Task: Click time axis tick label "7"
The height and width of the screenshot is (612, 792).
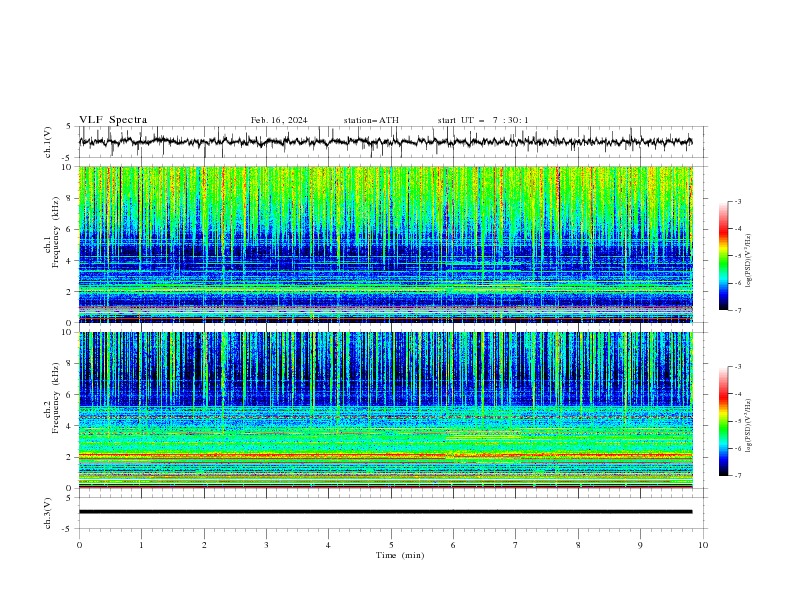Action: [x=516, y=545]
